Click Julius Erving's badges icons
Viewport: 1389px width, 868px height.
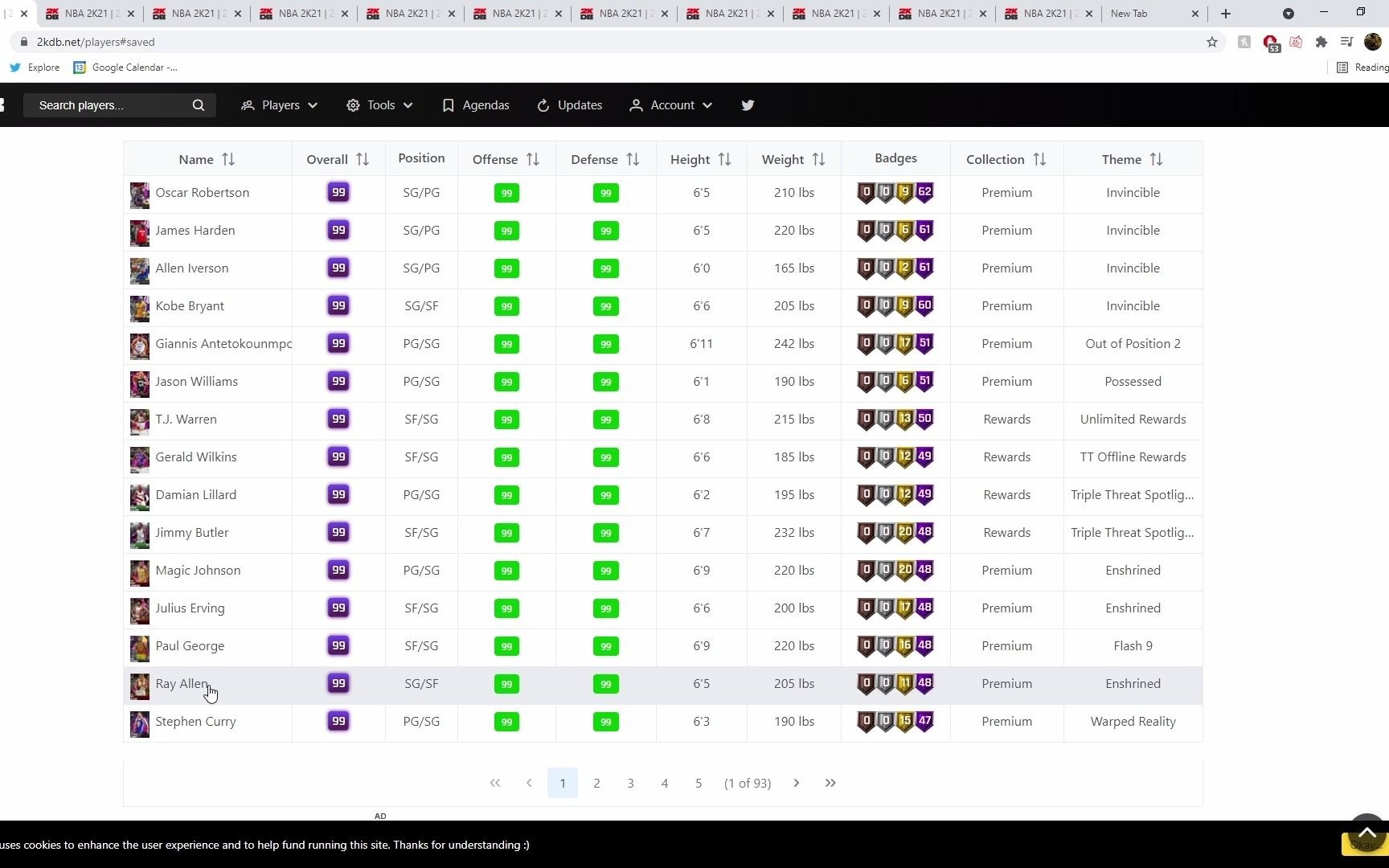point(895,608)
